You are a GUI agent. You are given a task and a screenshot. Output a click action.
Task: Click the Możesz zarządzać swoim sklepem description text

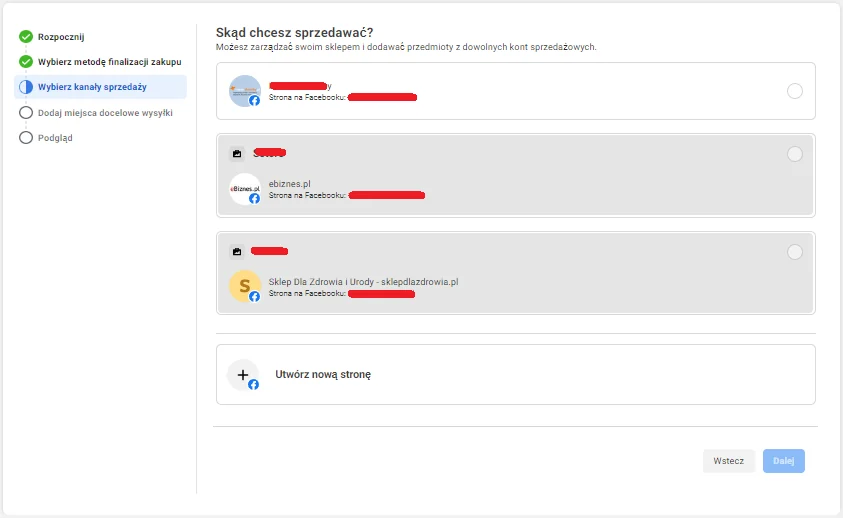tap(406, 47)
